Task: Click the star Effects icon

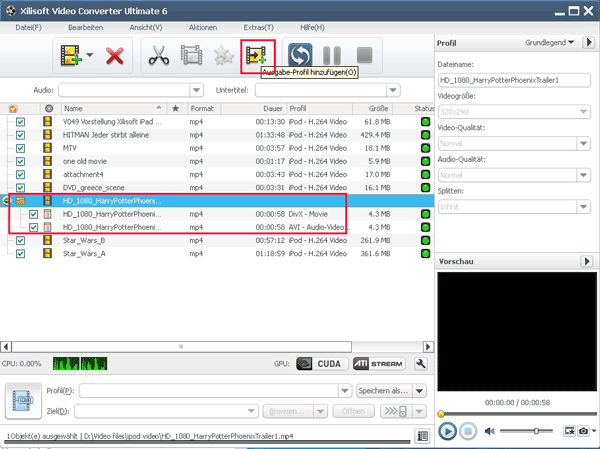Action: click(223, 56)
